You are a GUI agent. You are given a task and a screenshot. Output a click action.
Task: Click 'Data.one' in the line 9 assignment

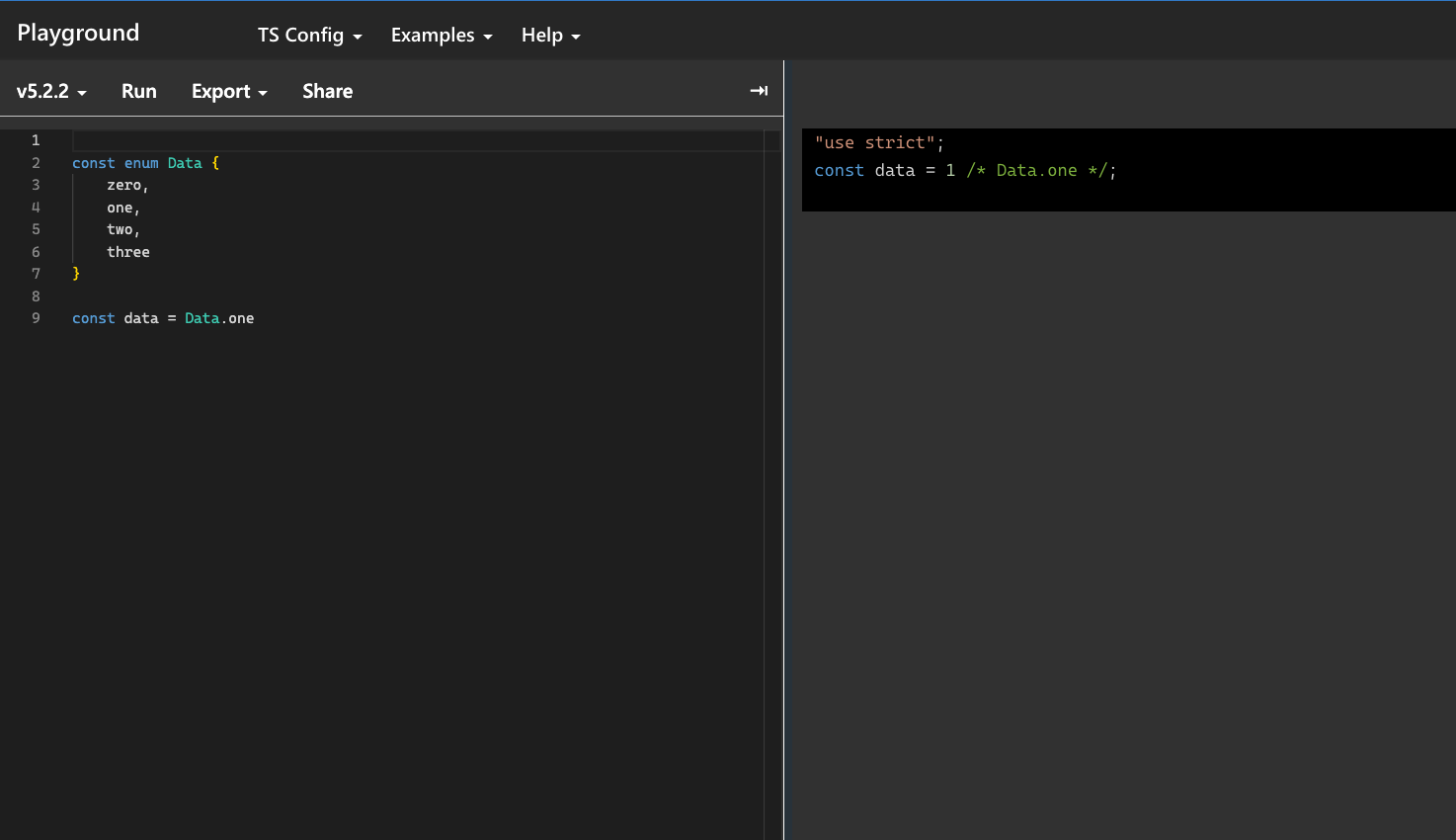point(219,318)
